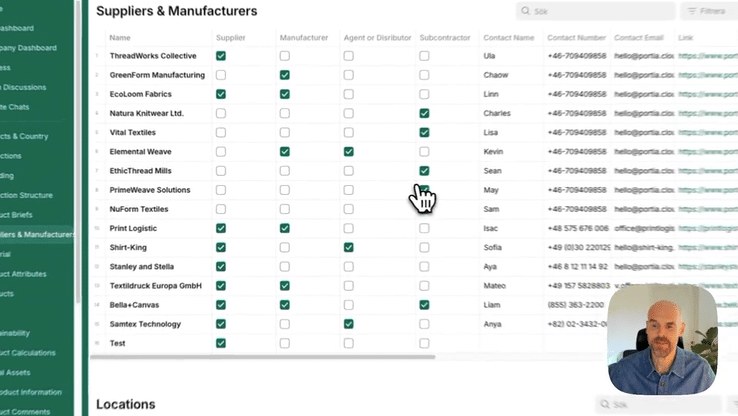The width and height of the screenshot is (738, 416).
Task: Check Manufacturer box for Natura Knitwear Ltd.
Action: tap(285, 113)
